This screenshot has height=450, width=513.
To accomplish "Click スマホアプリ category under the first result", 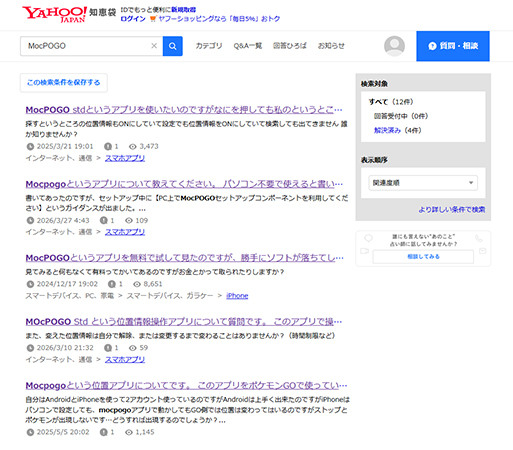I will coord(125,158).
